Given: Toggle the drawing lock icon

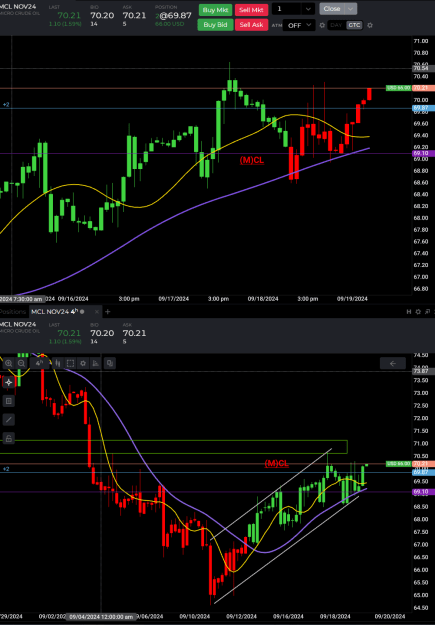Looking at the screenshot, I should pyautogui.click(x=8, y=438).
